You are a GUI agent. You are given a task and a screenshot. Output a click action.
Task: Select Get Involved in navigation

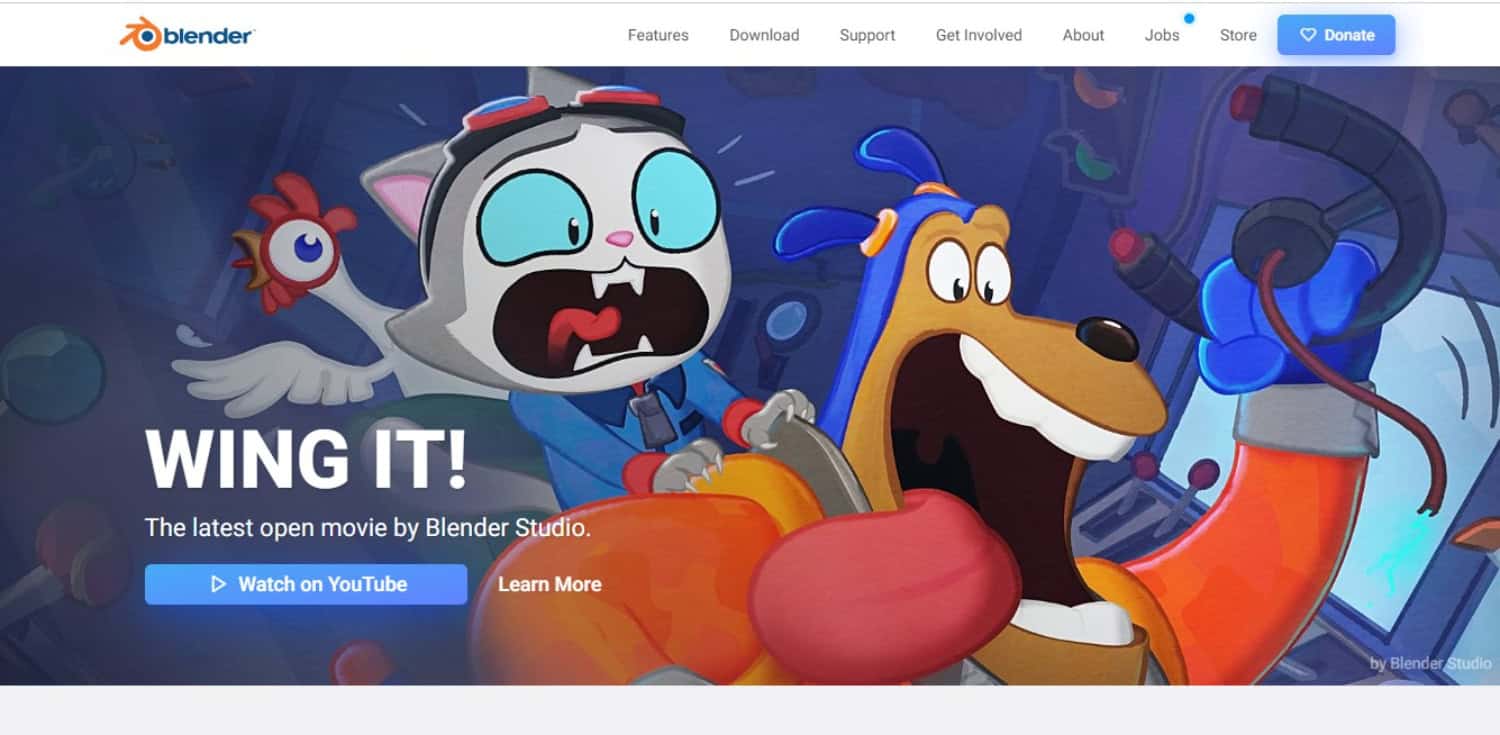click(979, 35)
